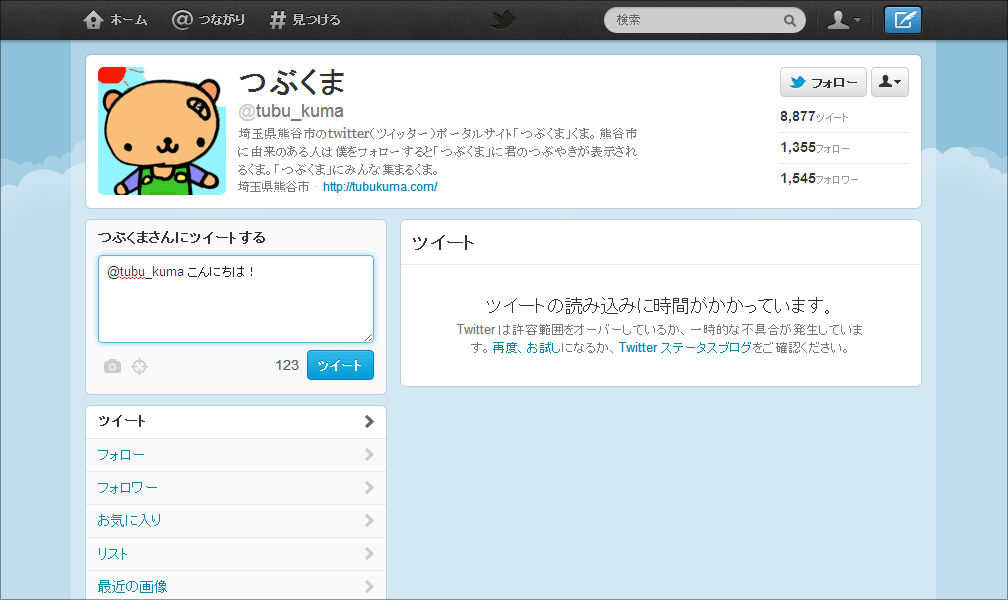Follow つぶくま with the フォロー button
1008x600 pixels.
(823, 82)
